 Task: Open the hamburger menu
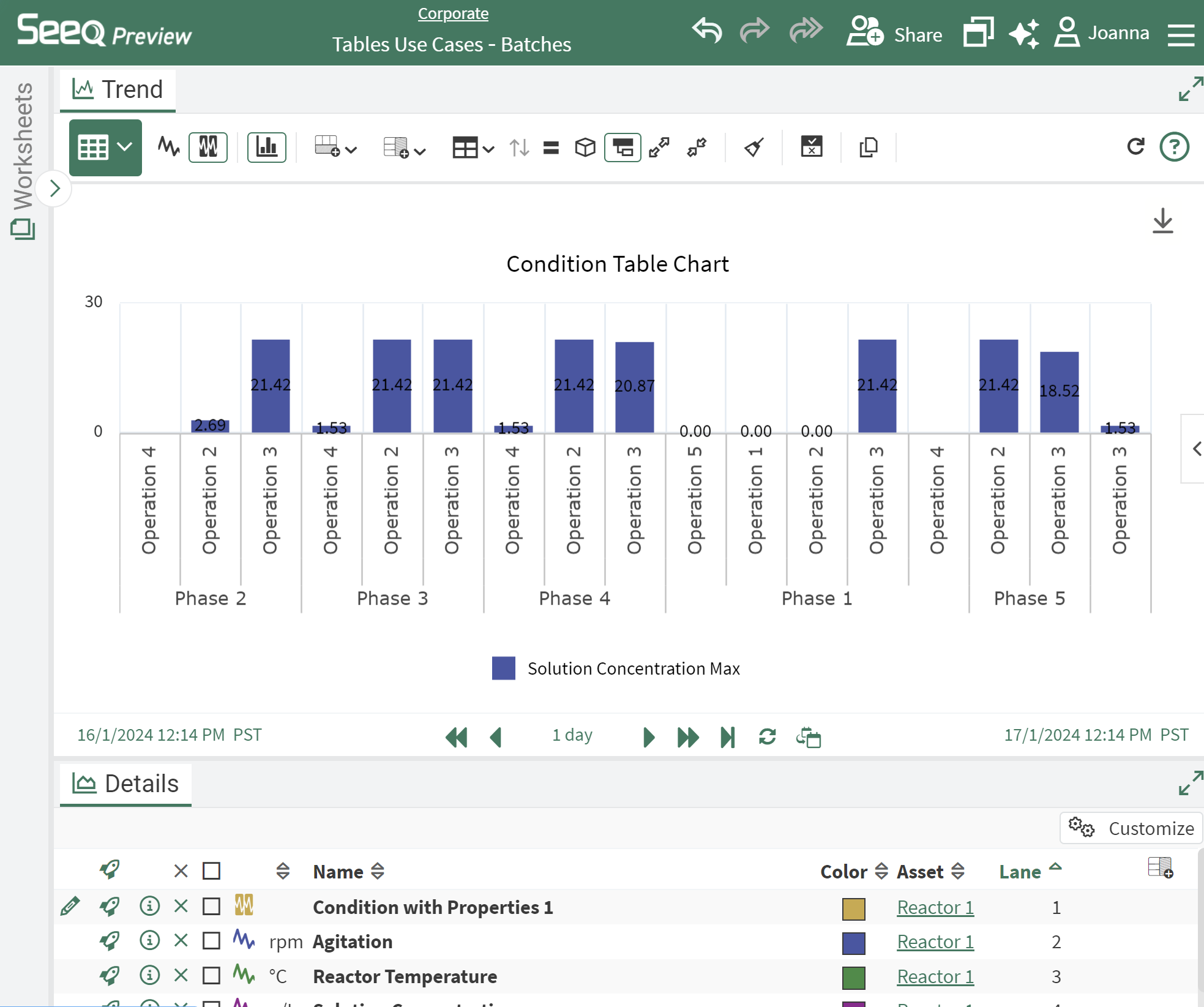[1181, 34]
